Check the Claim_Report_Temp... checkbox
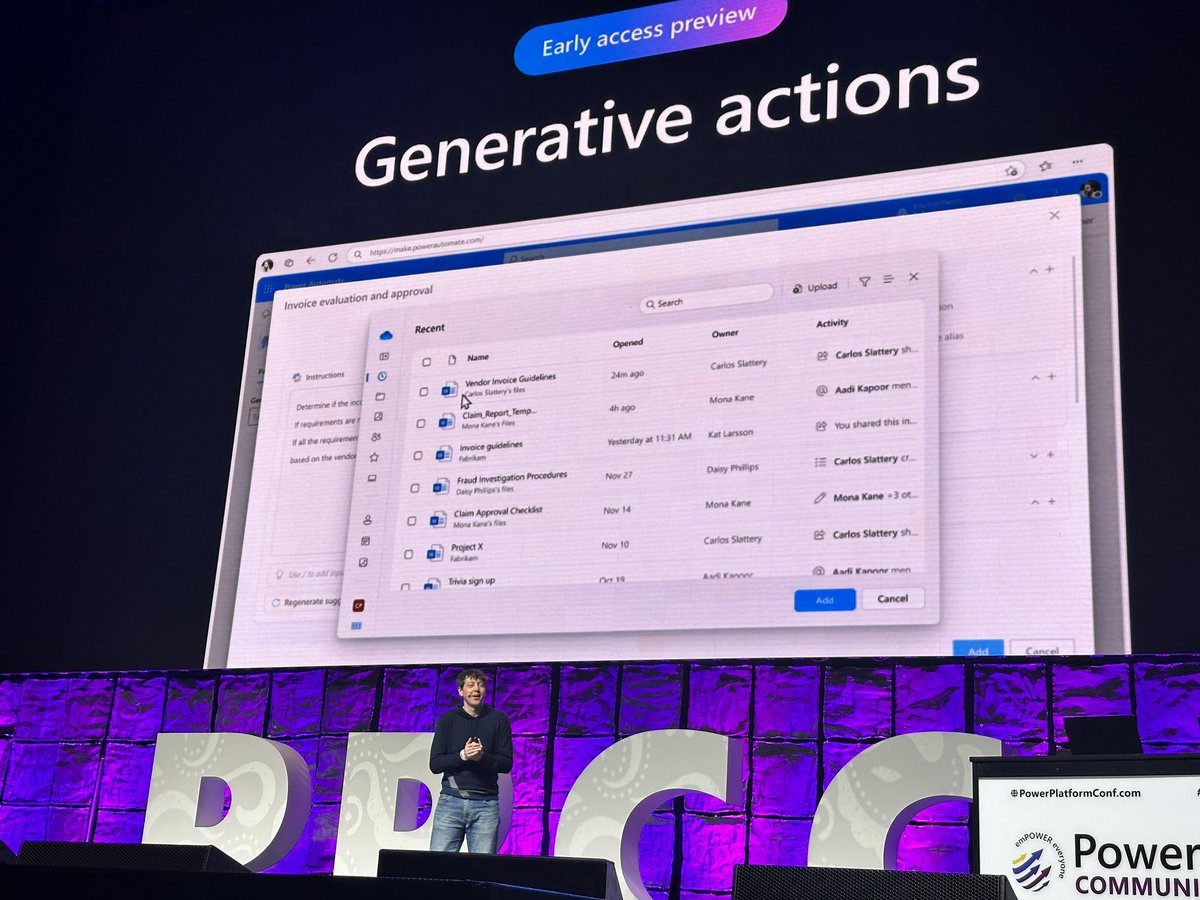Screen dimensions: 1200x900 pyautogui.click(x=420, y=423)
